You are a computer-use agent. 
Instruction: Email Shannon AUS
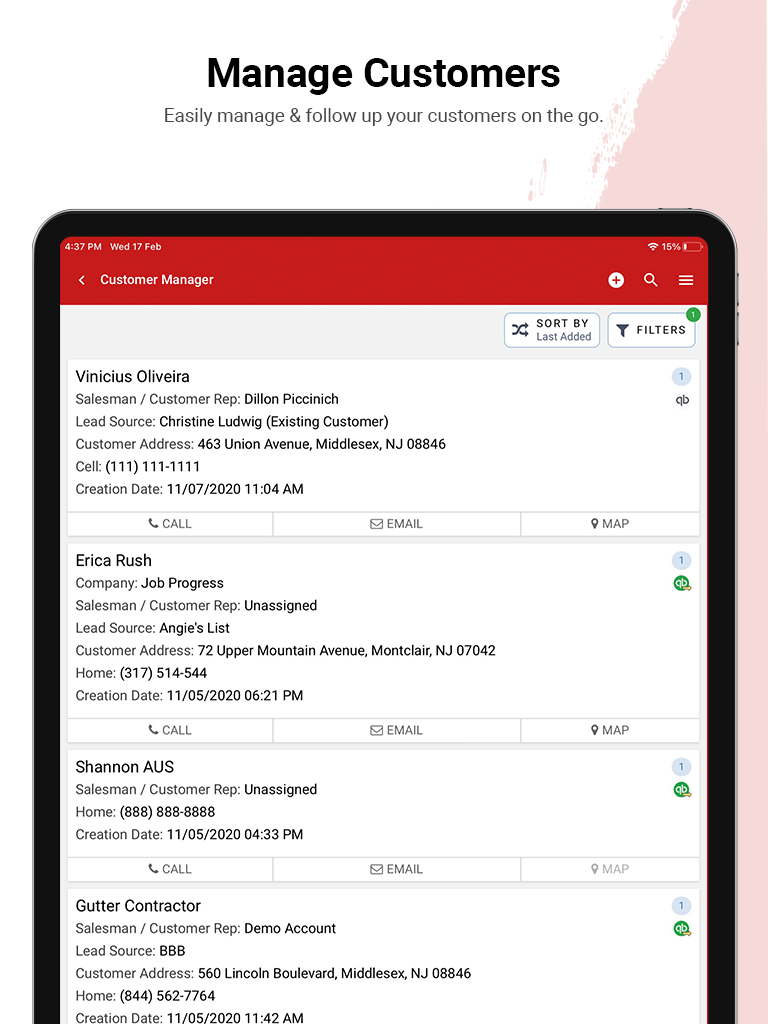[x=396, y=869]
